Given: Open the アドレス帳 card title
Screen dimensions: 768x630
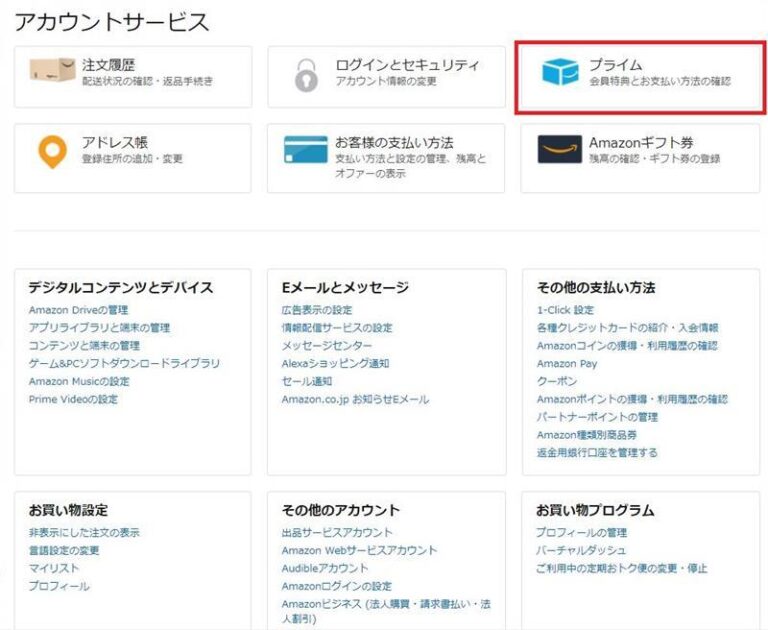Looking at the screenshot, I should pos(115,143).
